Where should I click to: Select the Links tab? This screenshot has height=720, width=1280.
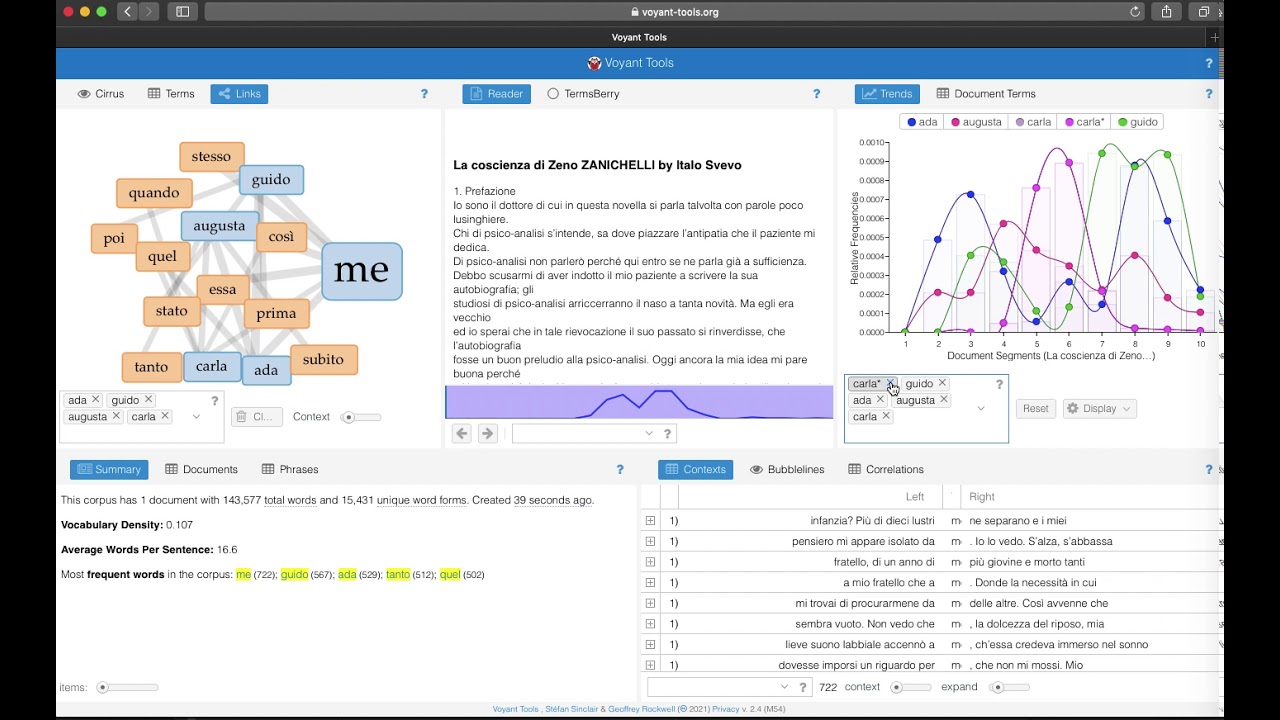(x=239, y=94)
